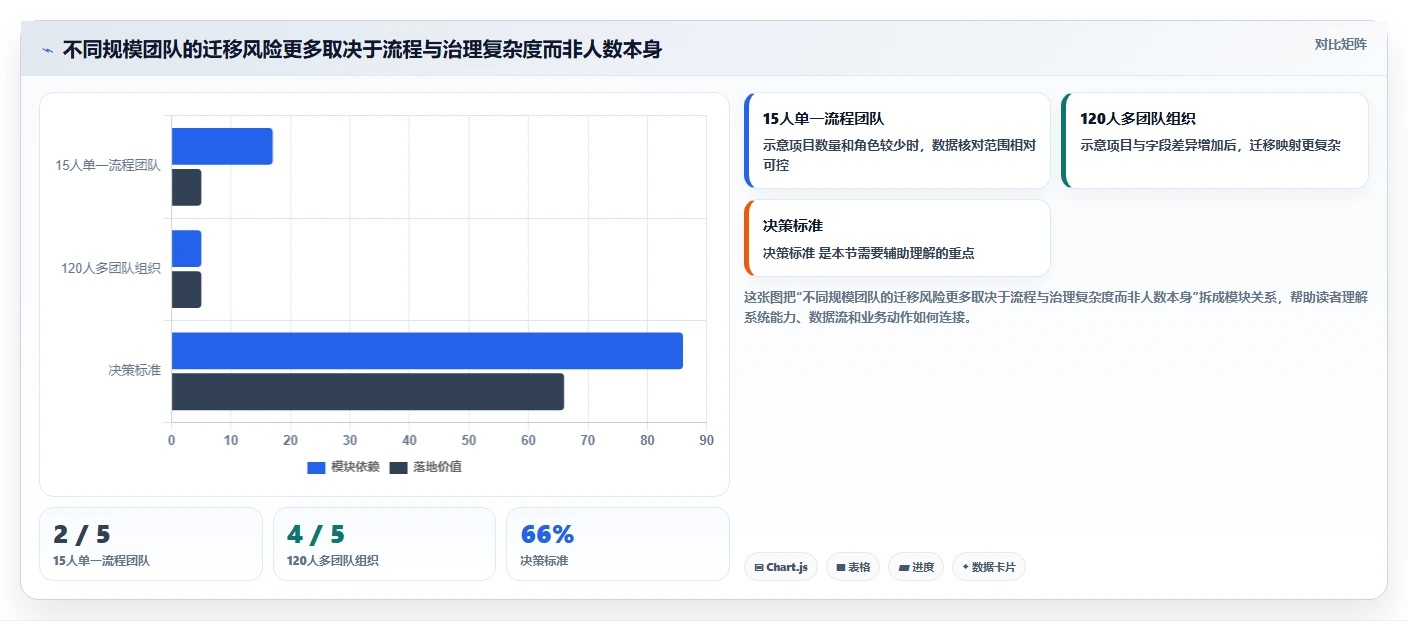Click the 决策标准 y-axis label
The width and height of the screenshot is (1408, 621).
coord(135,371)
